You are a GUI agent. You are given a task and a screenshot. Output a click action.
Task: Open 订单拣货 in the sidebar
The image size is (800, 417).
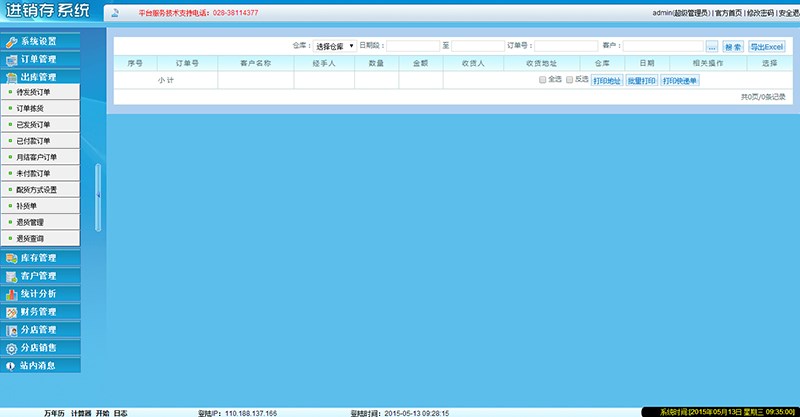pos(40,108)
